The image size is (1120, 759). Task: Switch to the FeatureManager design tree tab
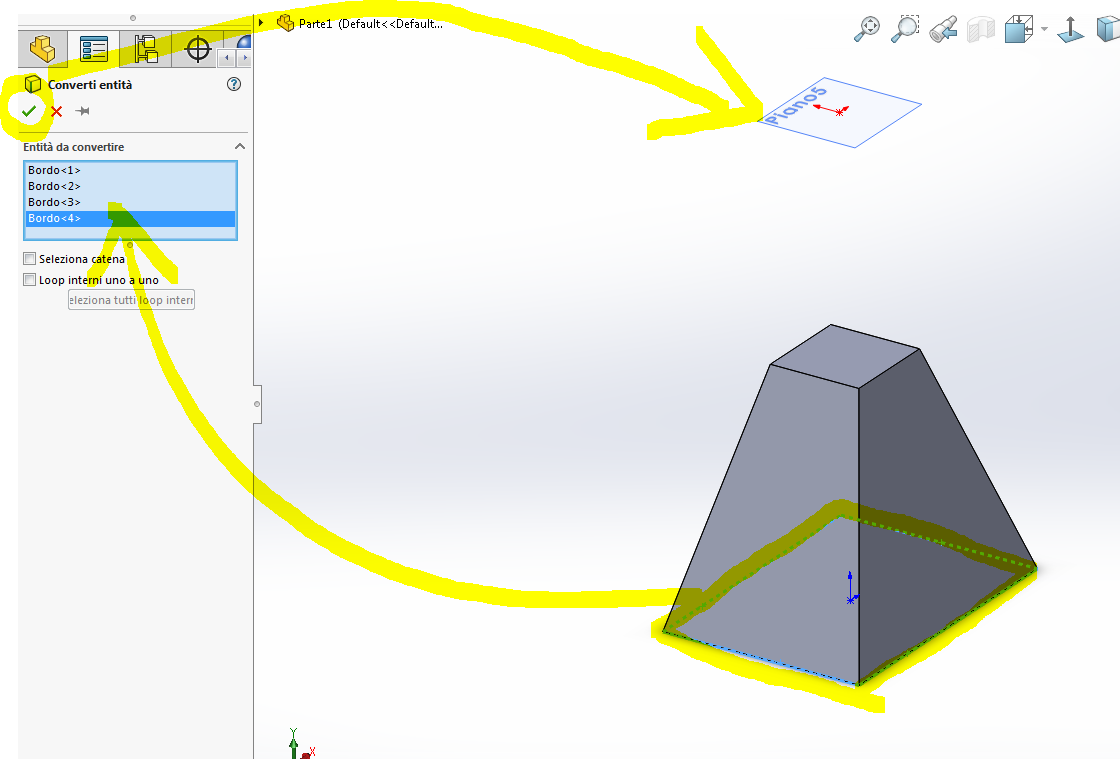(42, 47)
